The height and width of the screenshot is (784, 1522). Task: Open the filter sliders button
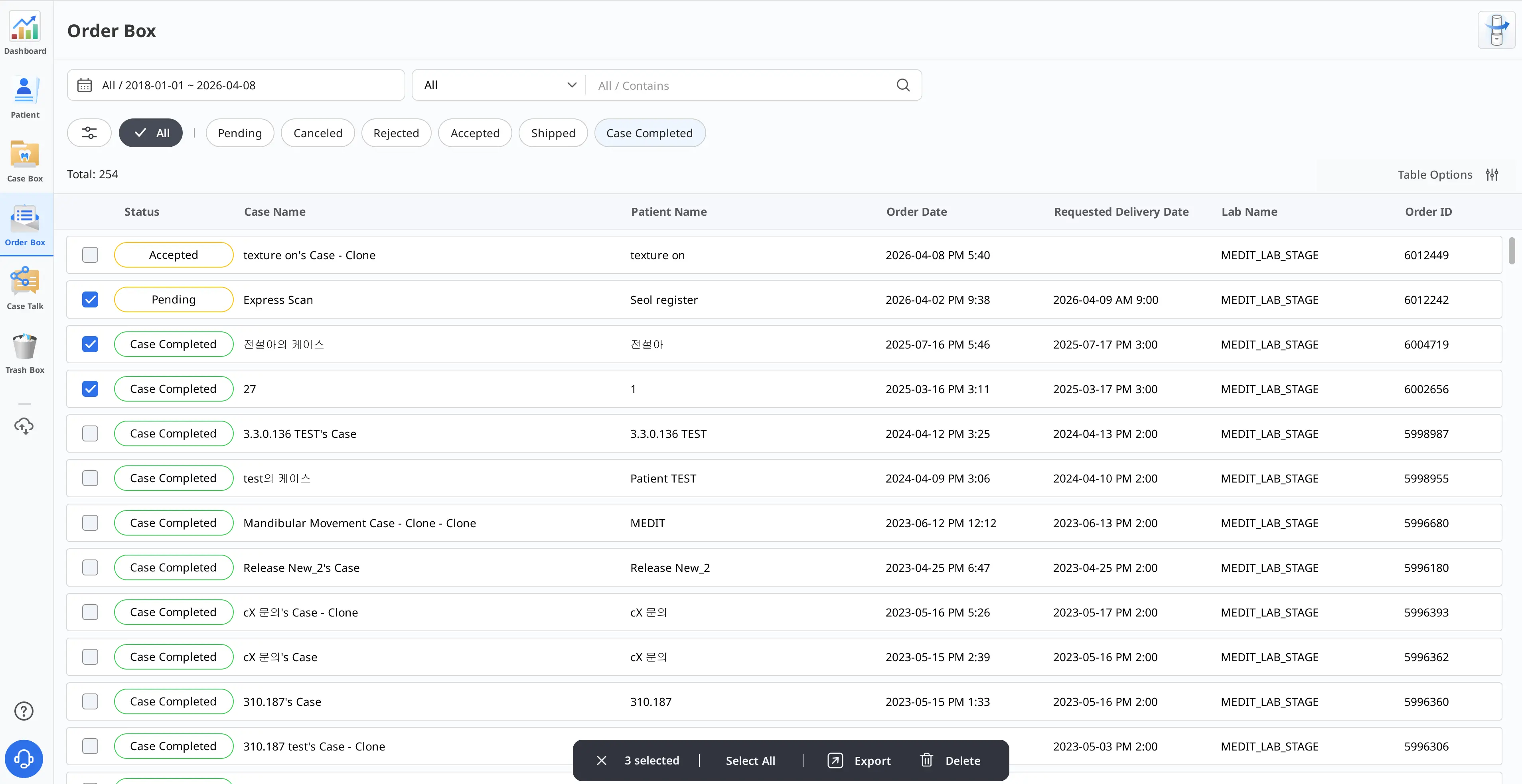pos(89,133)
